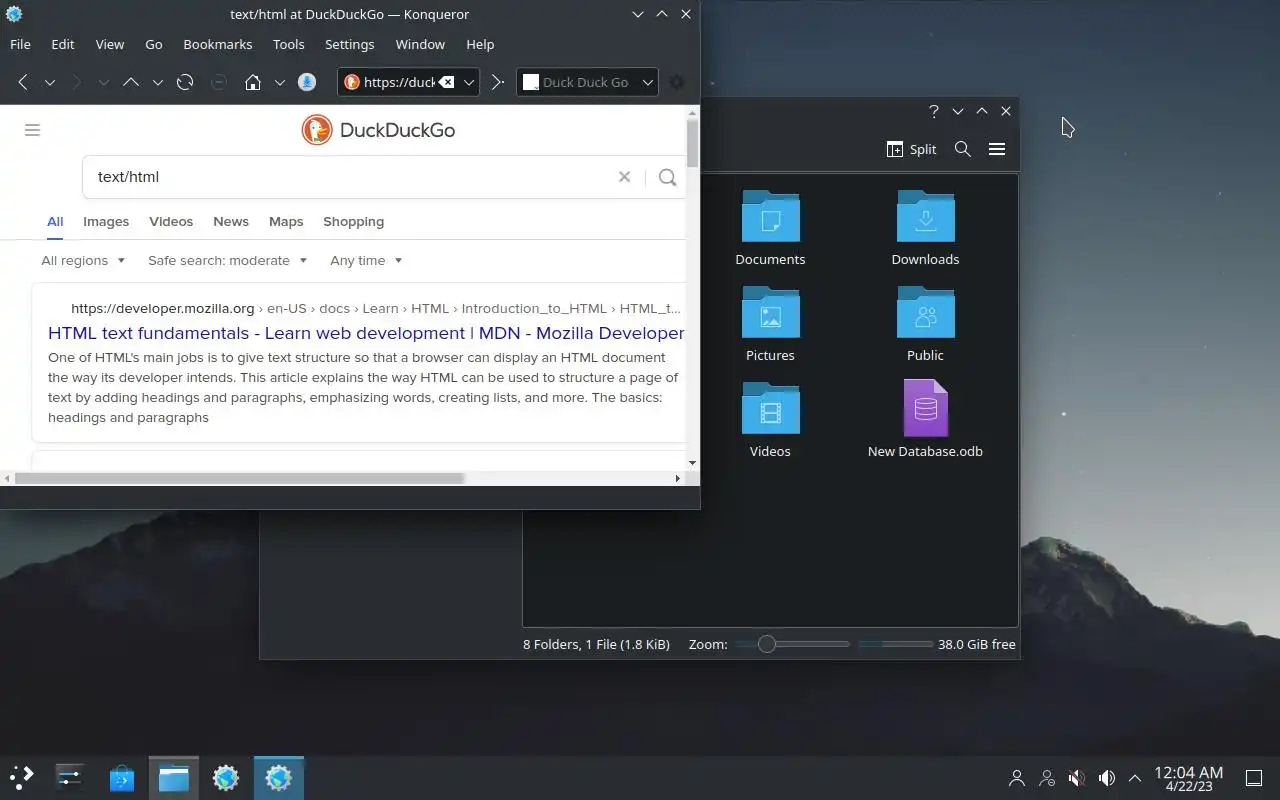This screenshot has height=800, width=1280.
Task: Expand the Any time filter
Action: pos(366,260)
